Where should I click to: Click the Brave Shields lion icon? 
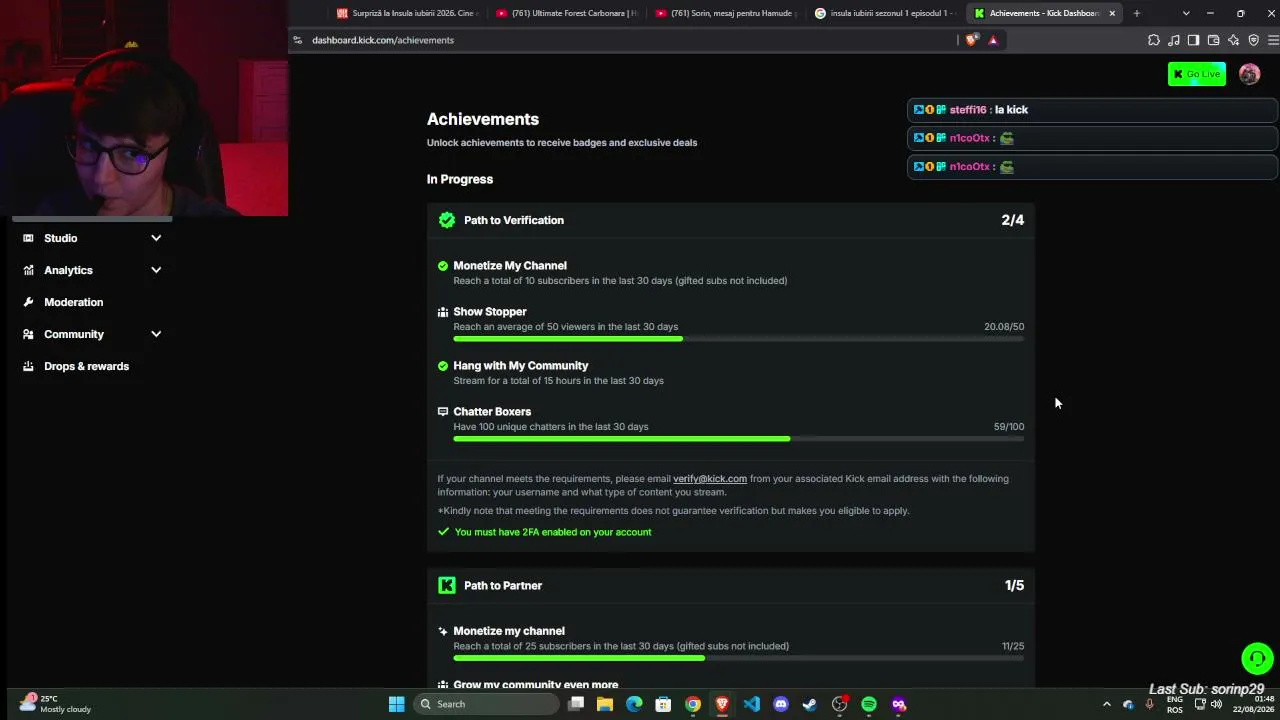click(x=971, y=40)
